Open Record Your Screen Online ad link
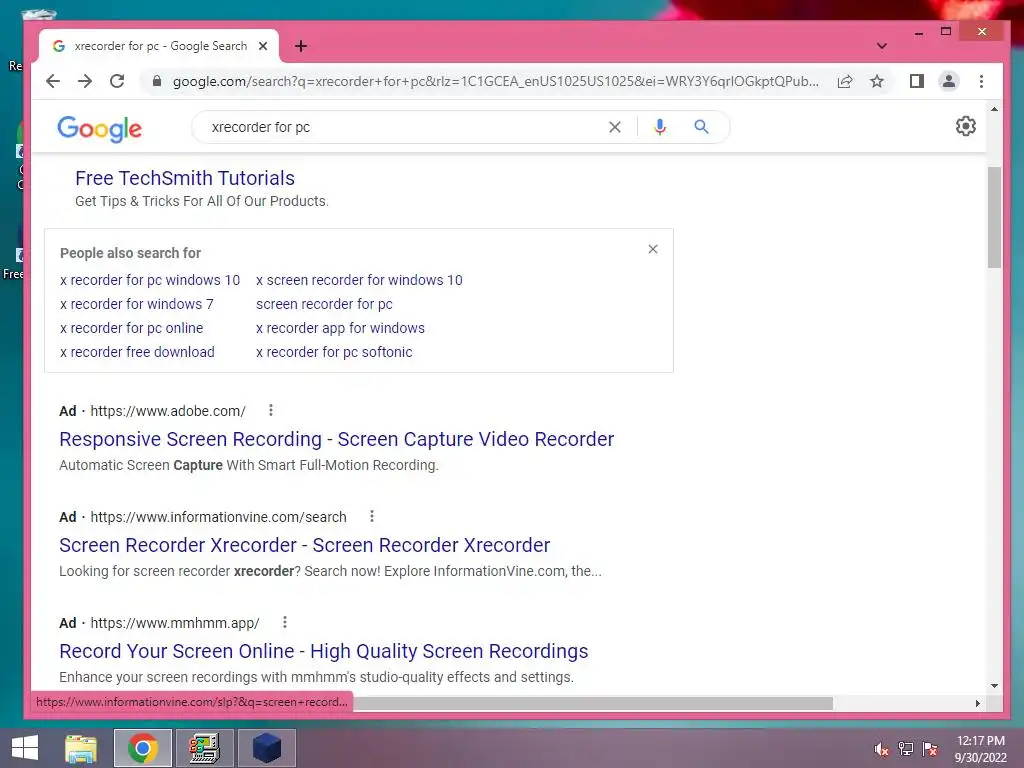Screen dimensions: 1024x768 coord(323,651)
